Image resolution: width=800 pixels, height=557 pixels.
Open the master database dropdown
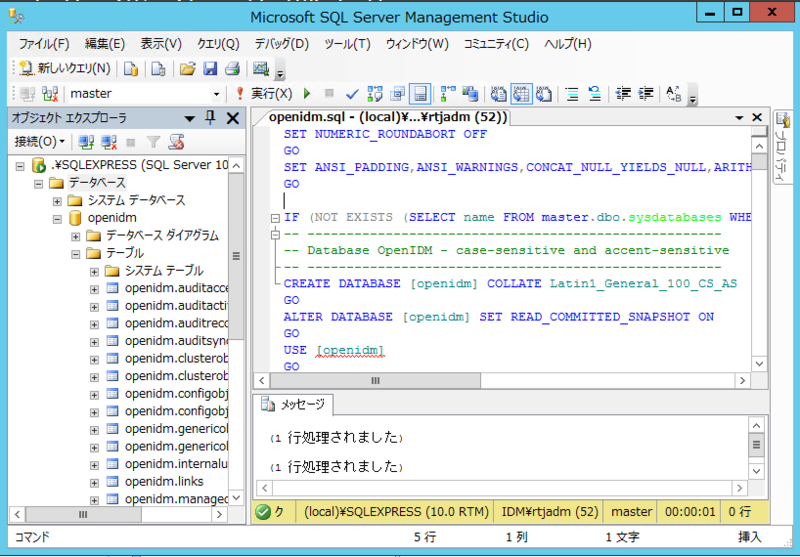216,94
